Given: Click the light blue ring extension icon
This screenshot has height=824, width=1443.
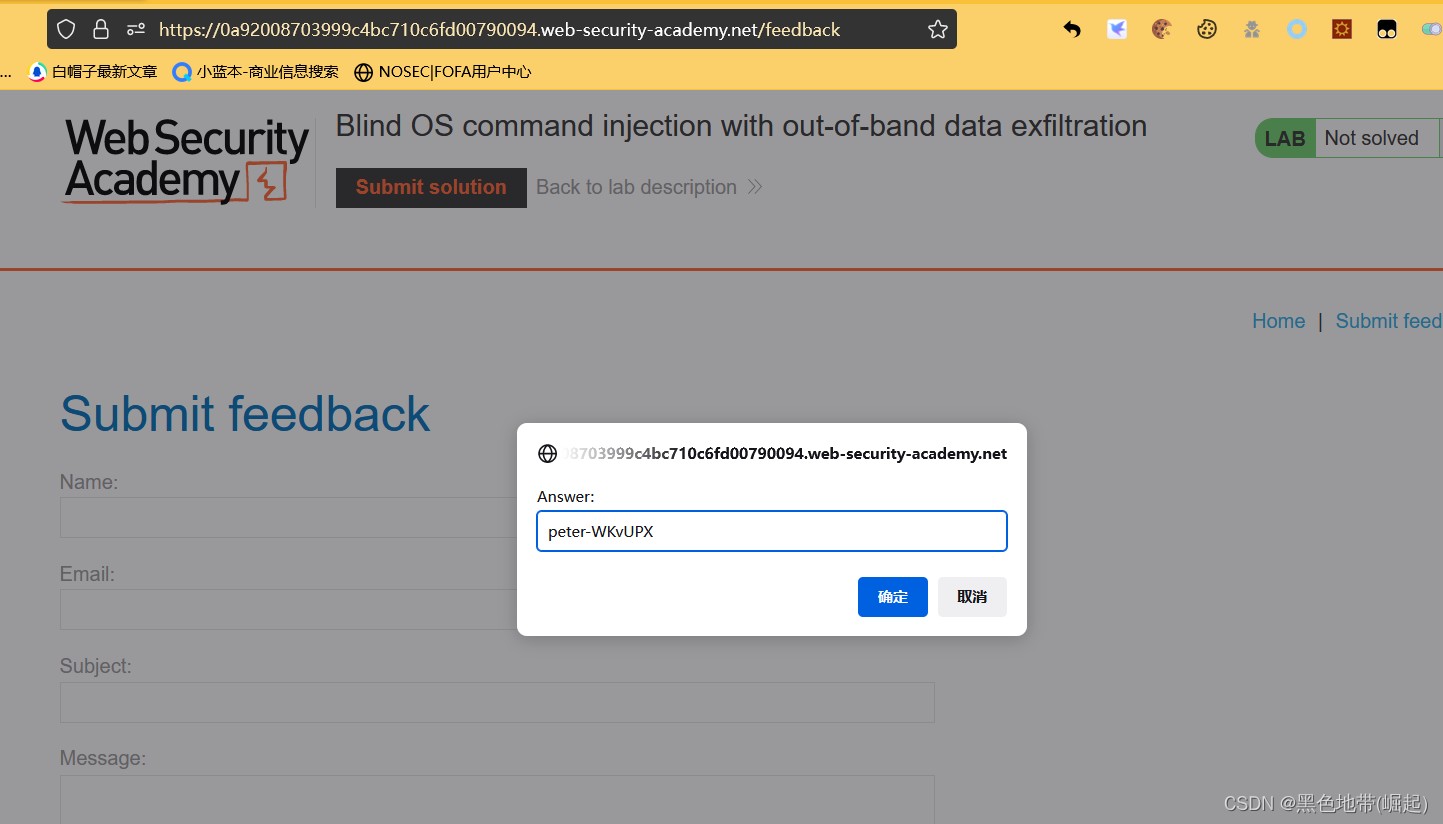Looking at the screenshot, I should pyautogui.click(x=1297, y=30).
